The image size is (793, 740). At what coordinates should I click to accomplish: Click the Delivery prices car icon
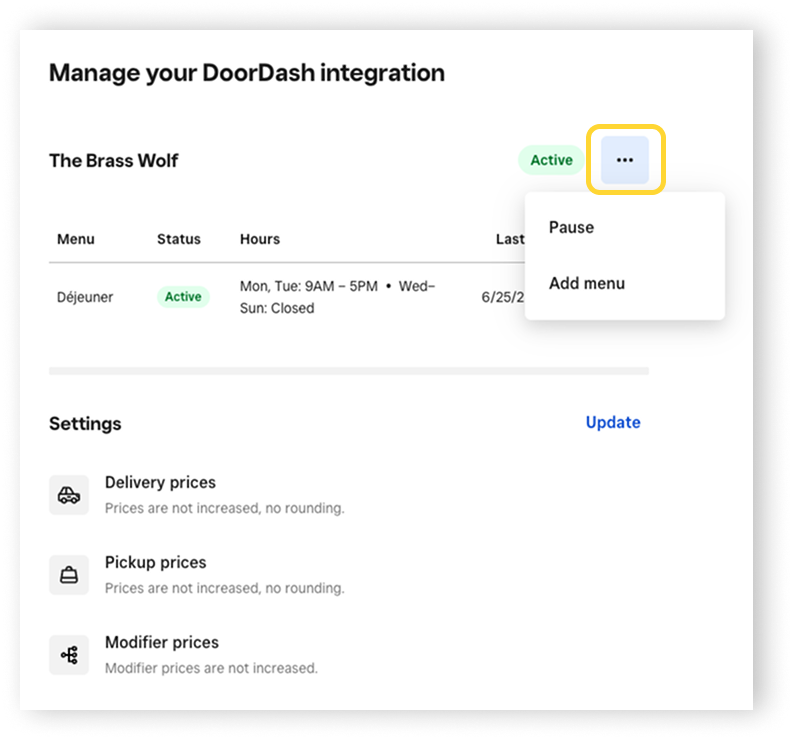[69, 495]
